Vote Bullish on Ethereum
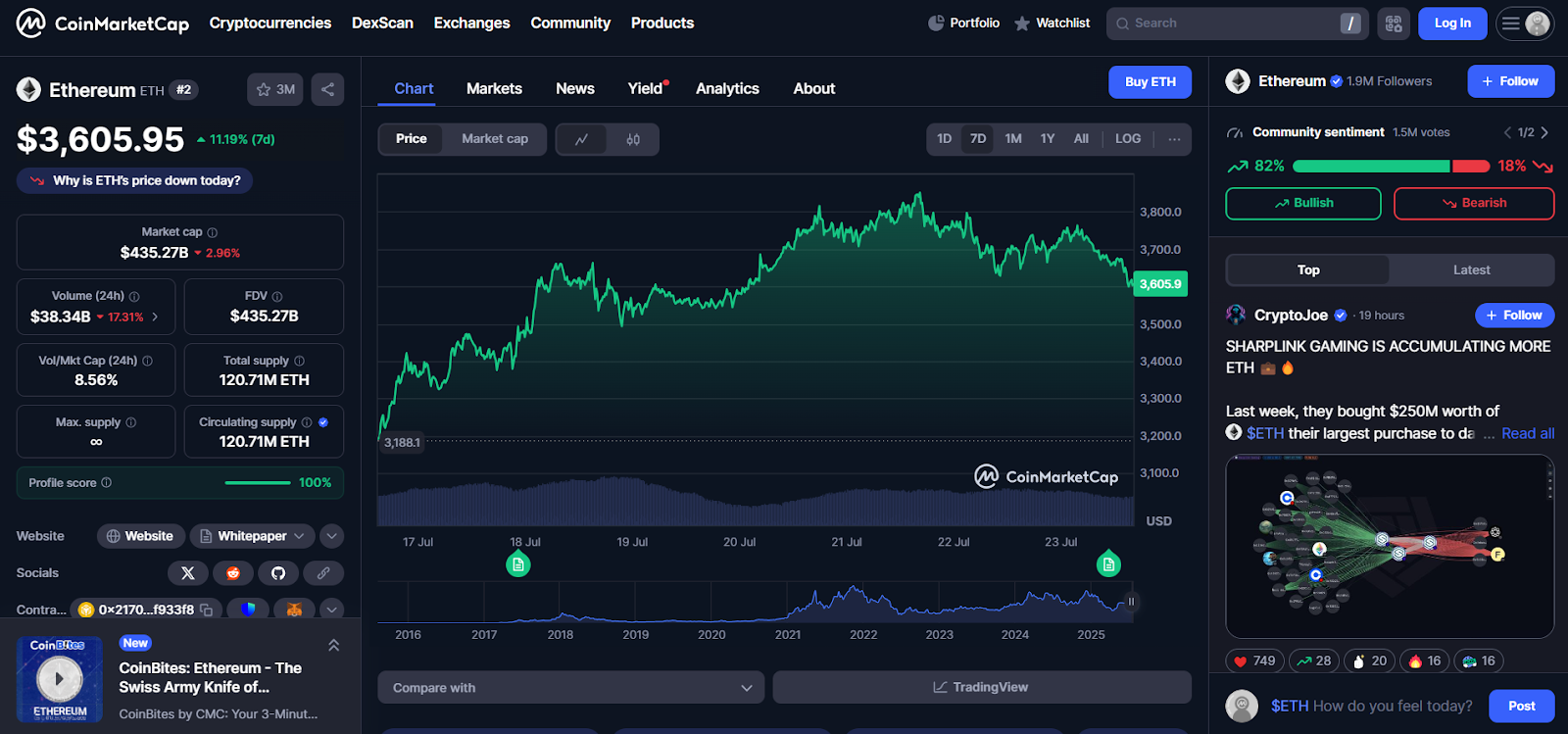Screen dimensions: 1568x734 (1303, 203)
